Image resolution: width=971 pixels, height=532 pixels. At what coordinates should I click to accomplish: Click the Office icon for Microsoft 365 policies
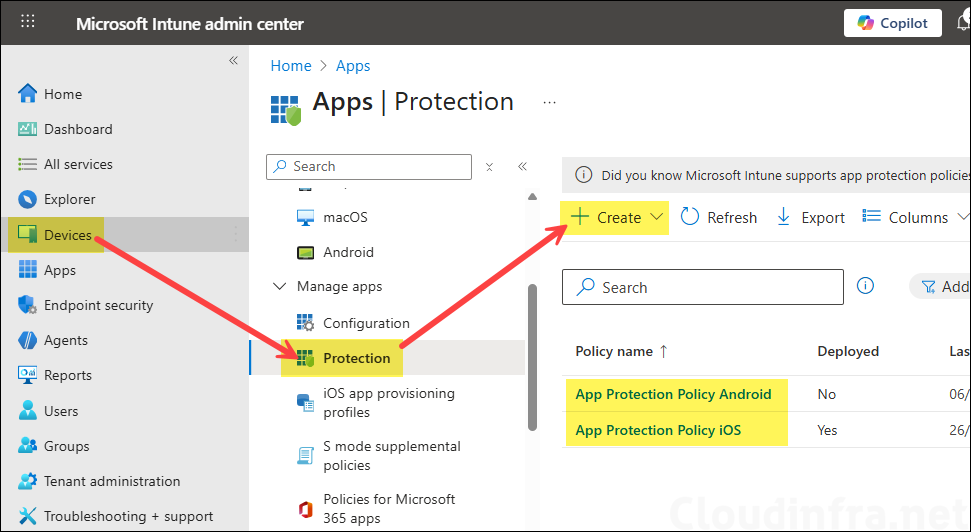point(305,509)
